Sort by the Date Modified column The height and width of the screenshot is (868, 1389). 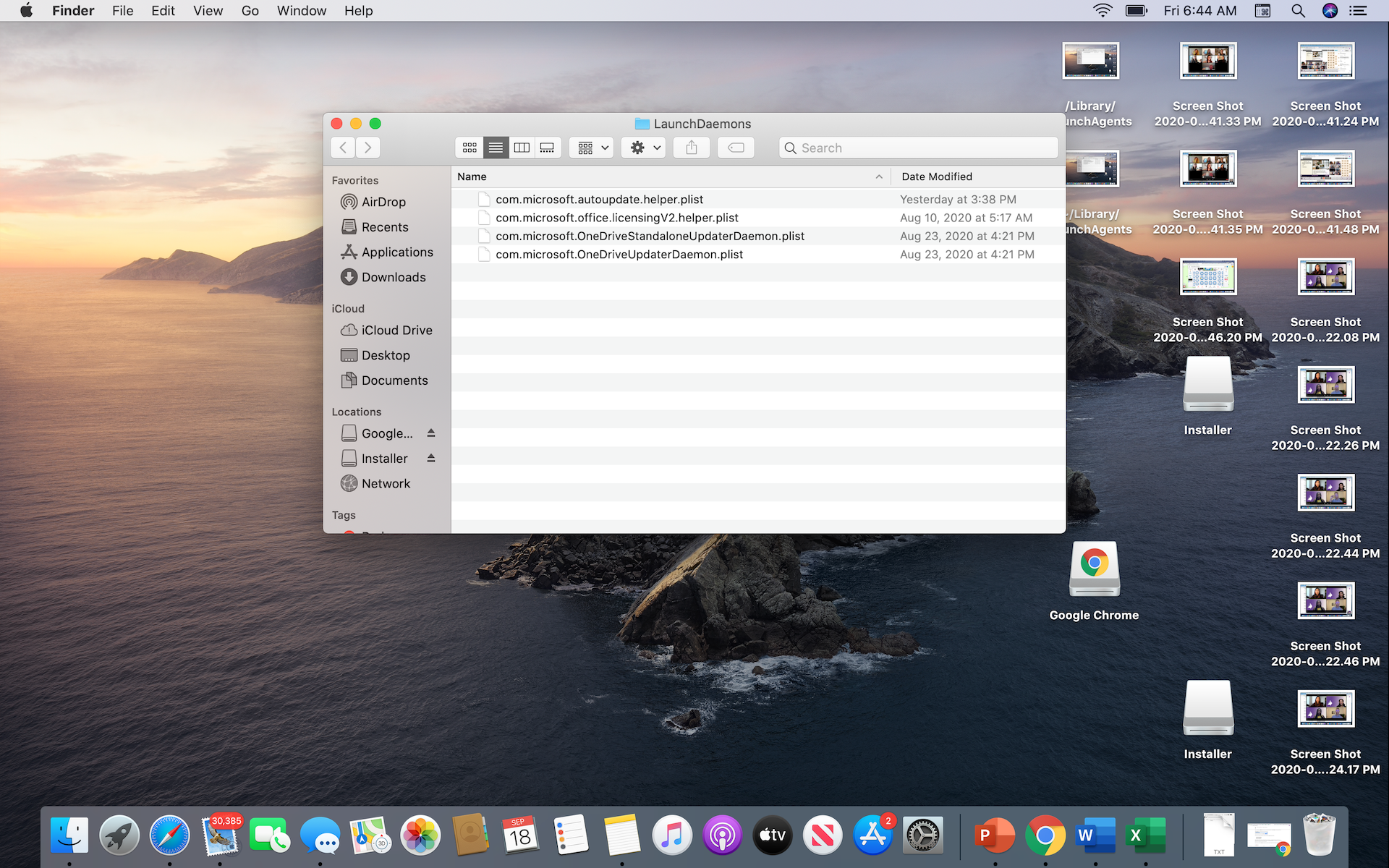(x=937, y=176)
